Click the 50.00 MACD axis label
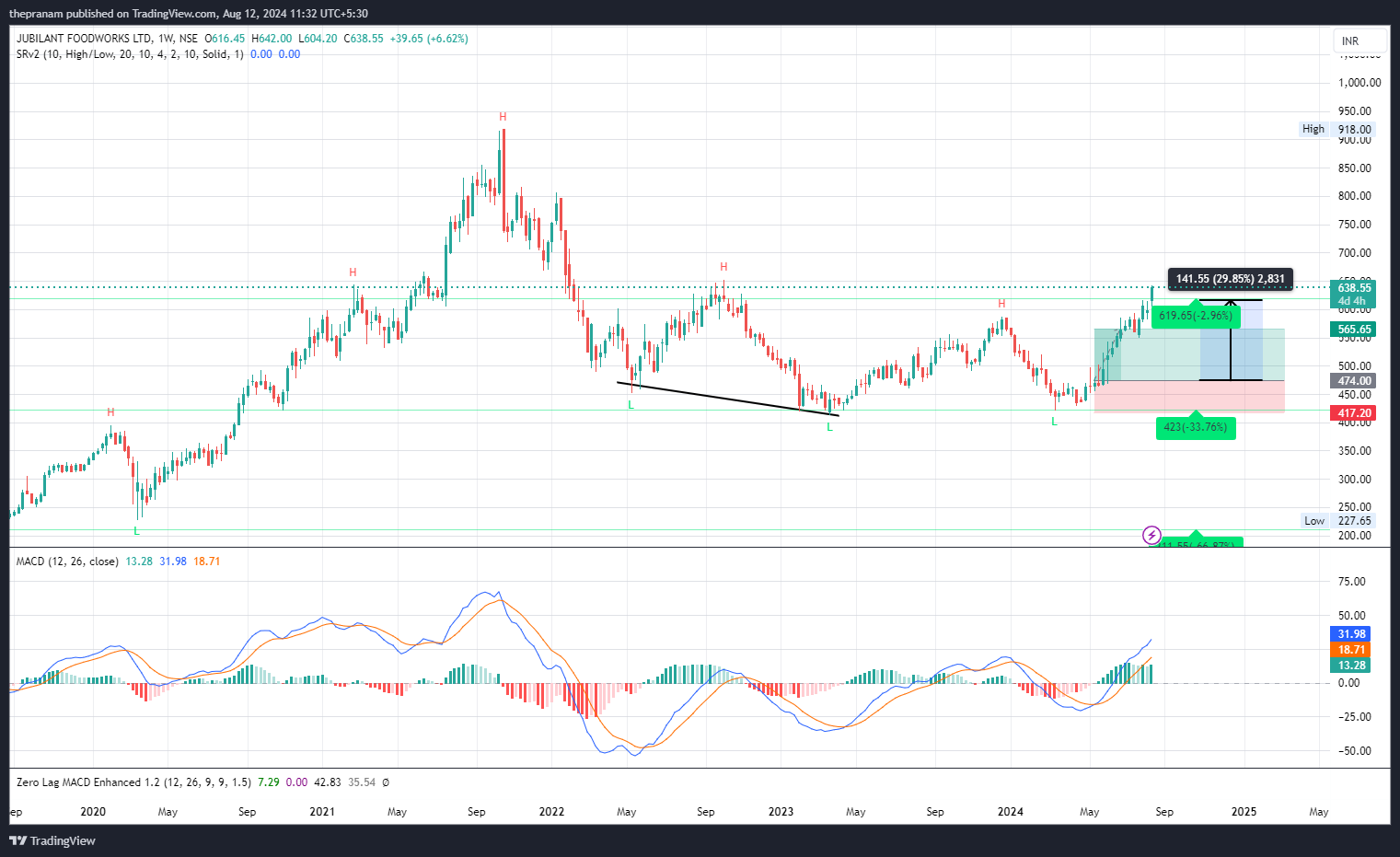The image size is (1400, 857). coord(1352,616)
